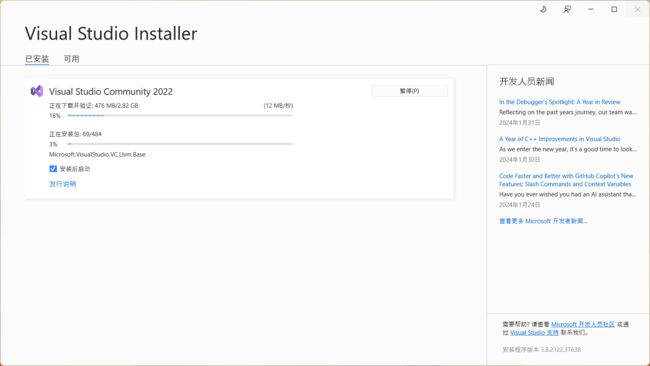Click the 开发人员新闻 heading

526,82
